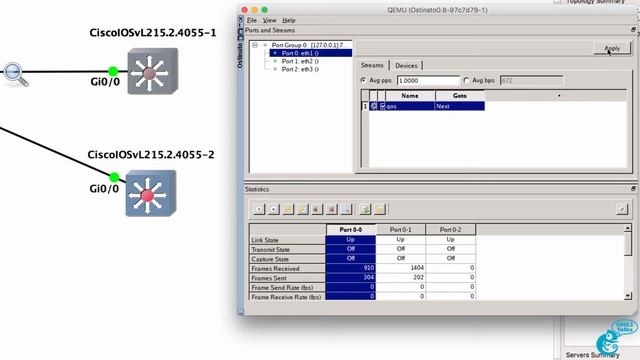Click the Apply button
Screen dimensions: 640x360
(612, 48)
